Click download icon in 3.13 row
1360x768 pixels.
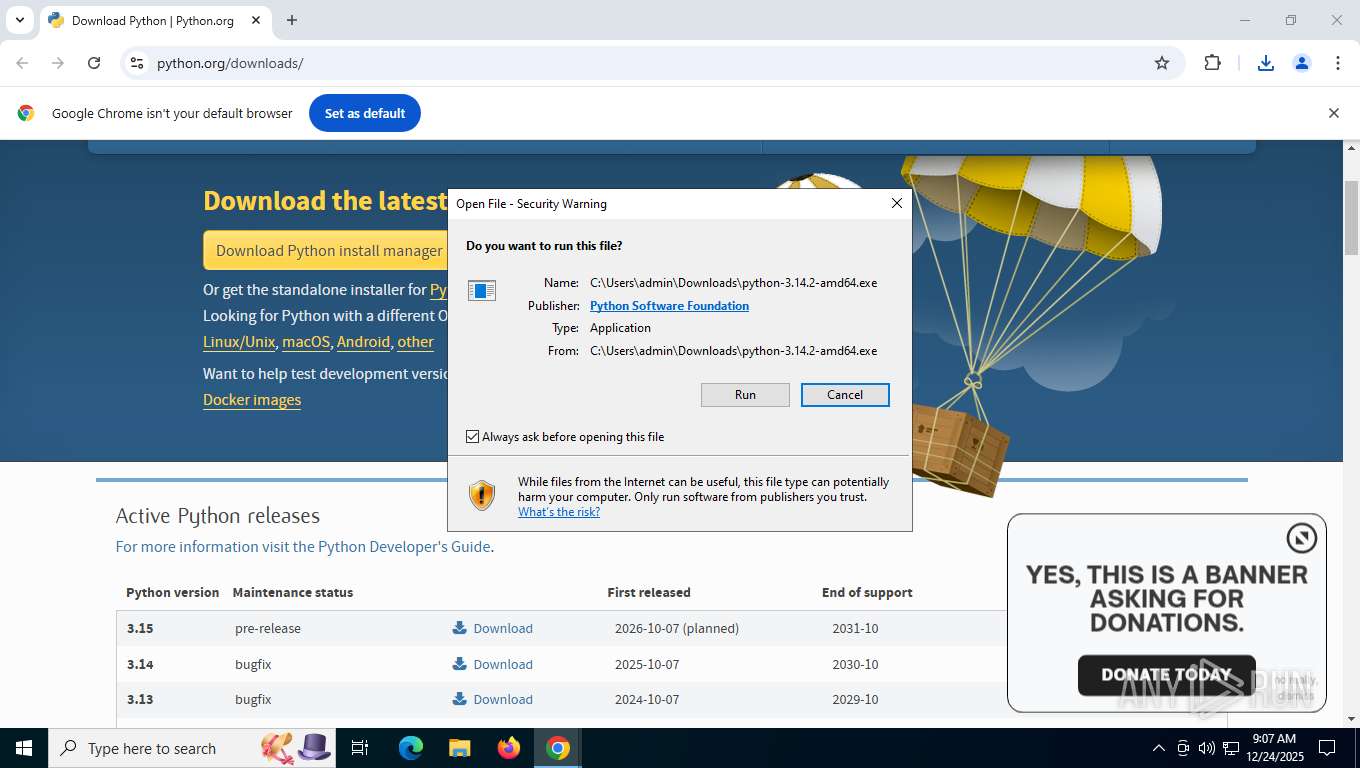point(460,699)
